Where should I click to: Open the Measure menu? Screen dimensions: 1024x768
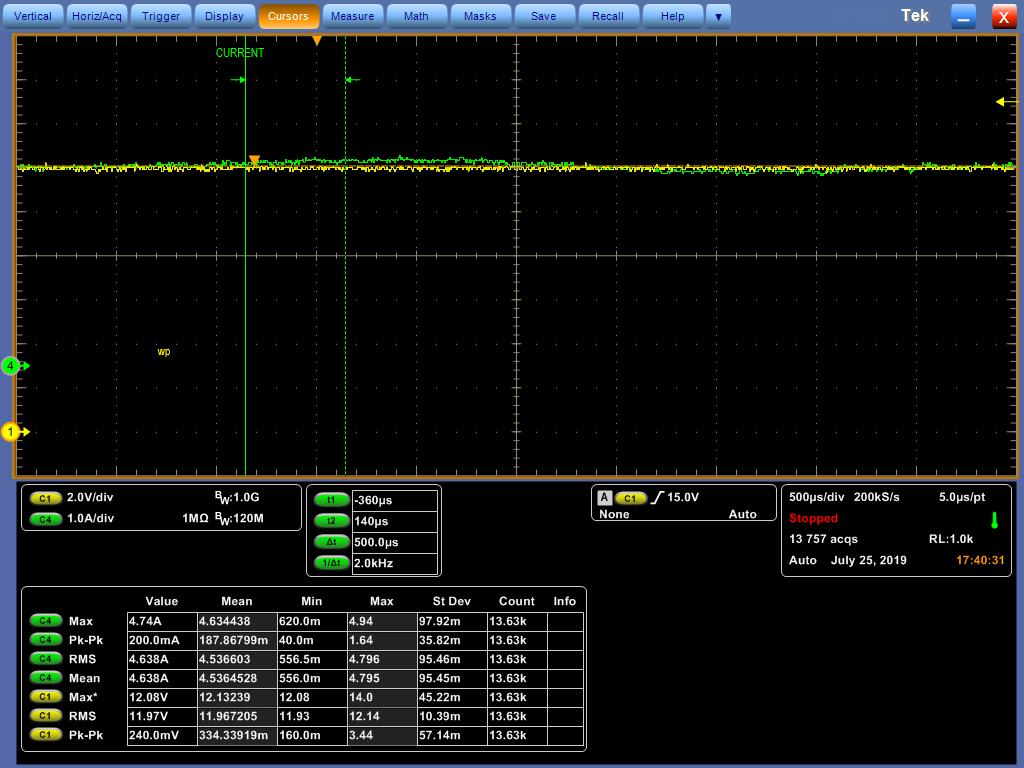point(352,16)
